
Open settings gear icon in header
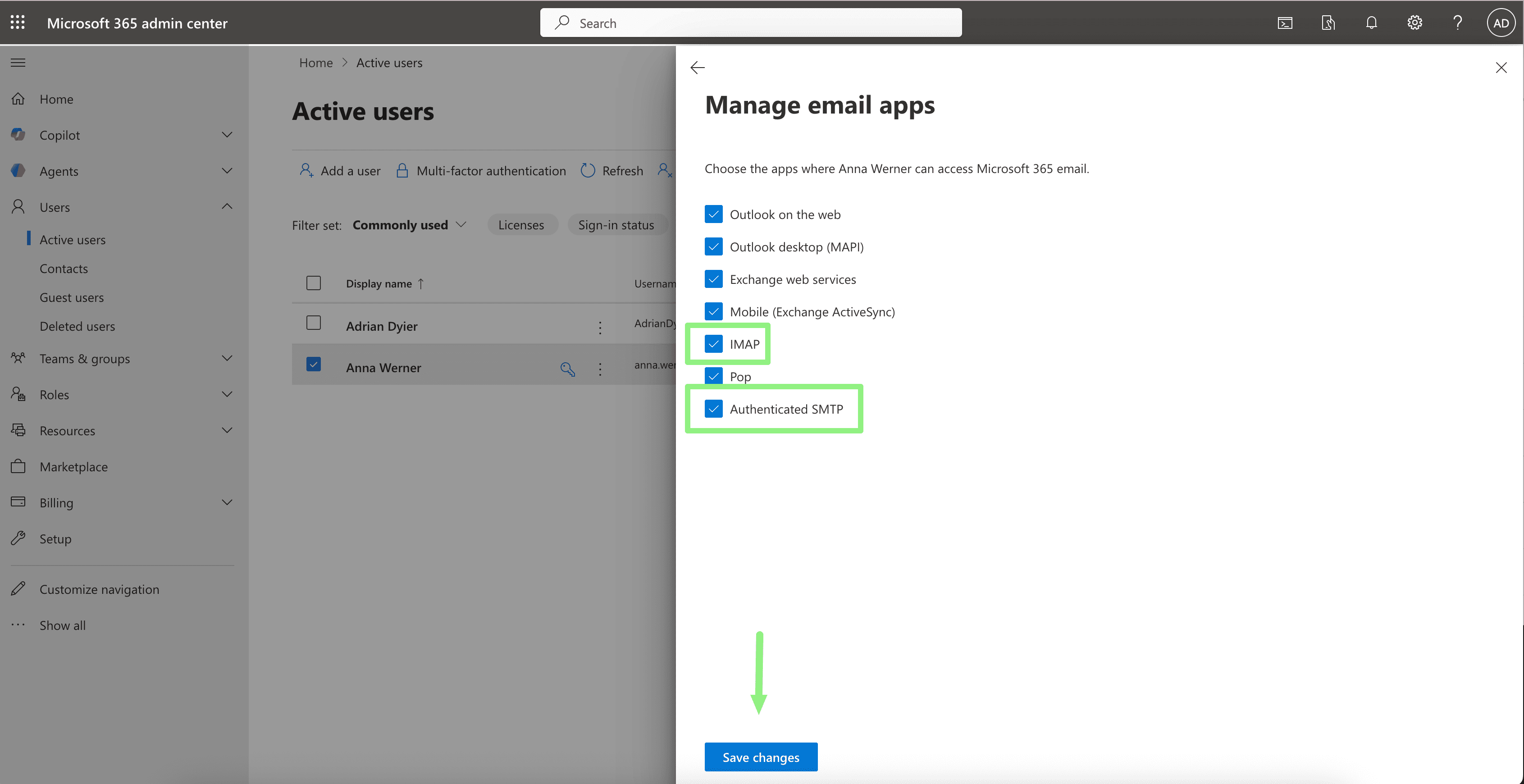click(x=1414, y=23)
